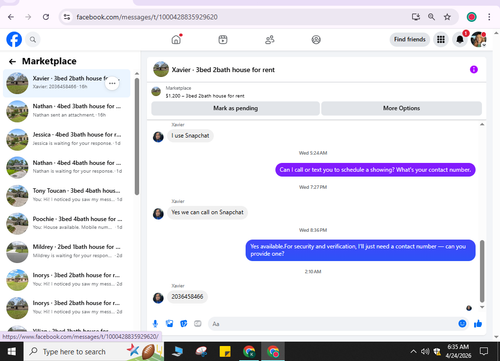Open Nathan 4bed 3bath house conversation

click(67, 111)
